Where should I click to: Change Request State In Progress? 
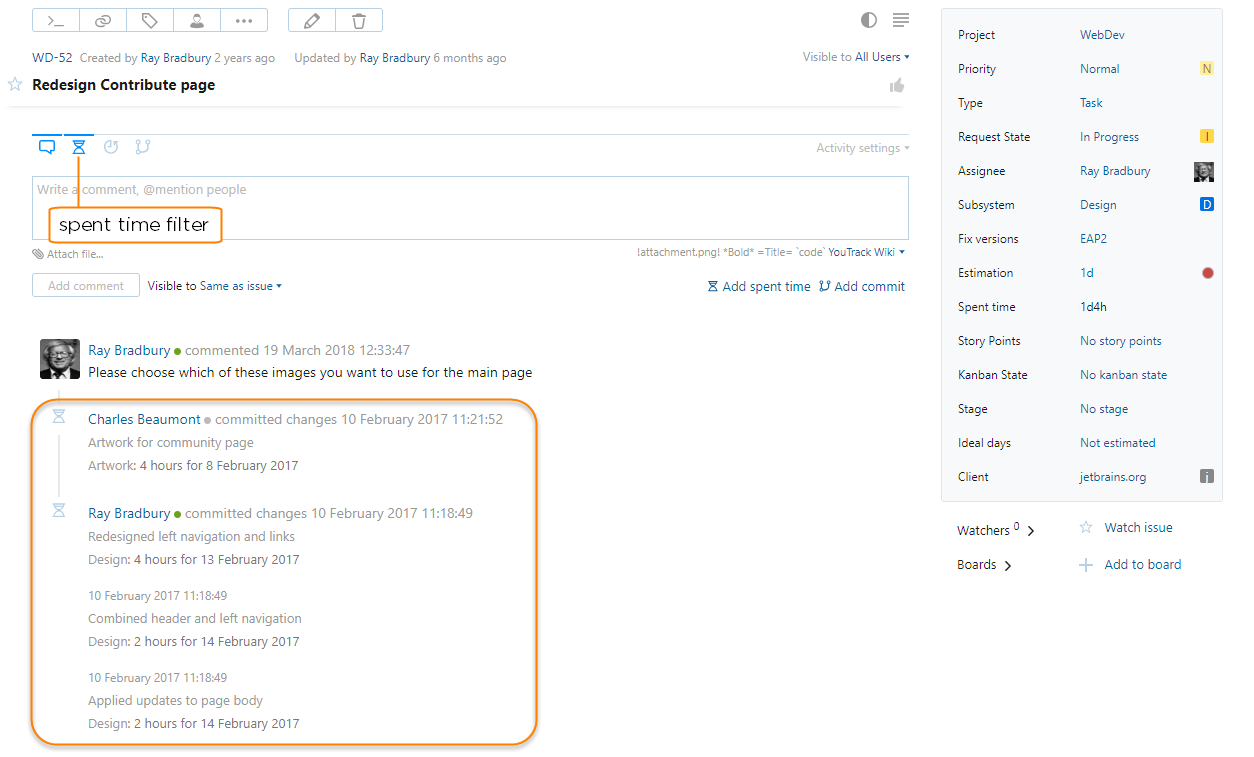coord(1109,137)
